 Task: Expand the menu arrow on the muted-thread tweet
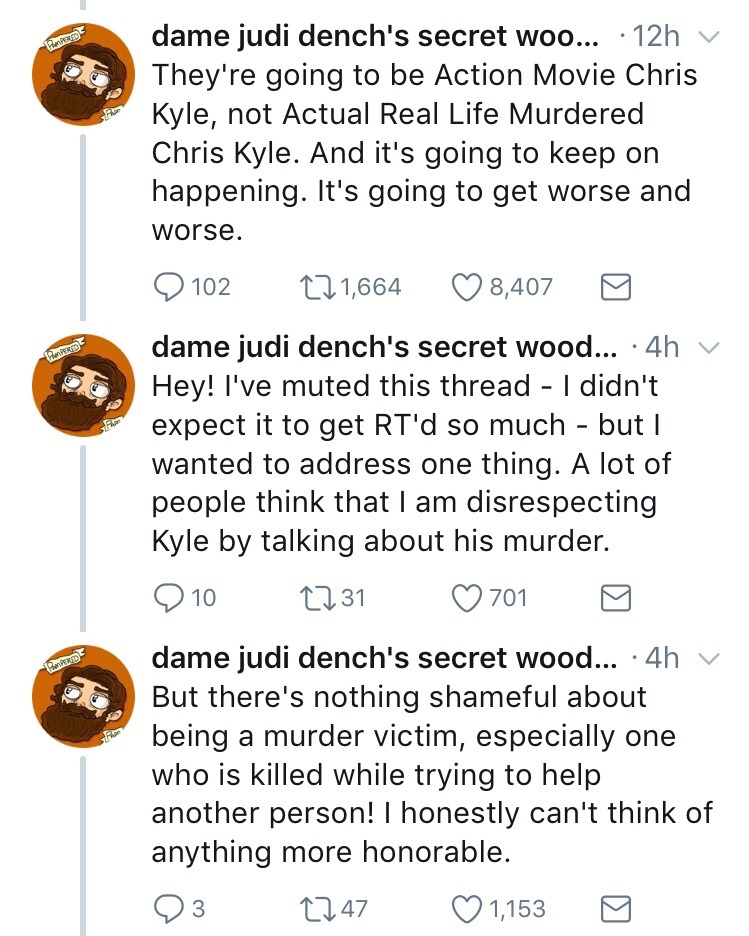click(708, 349)
